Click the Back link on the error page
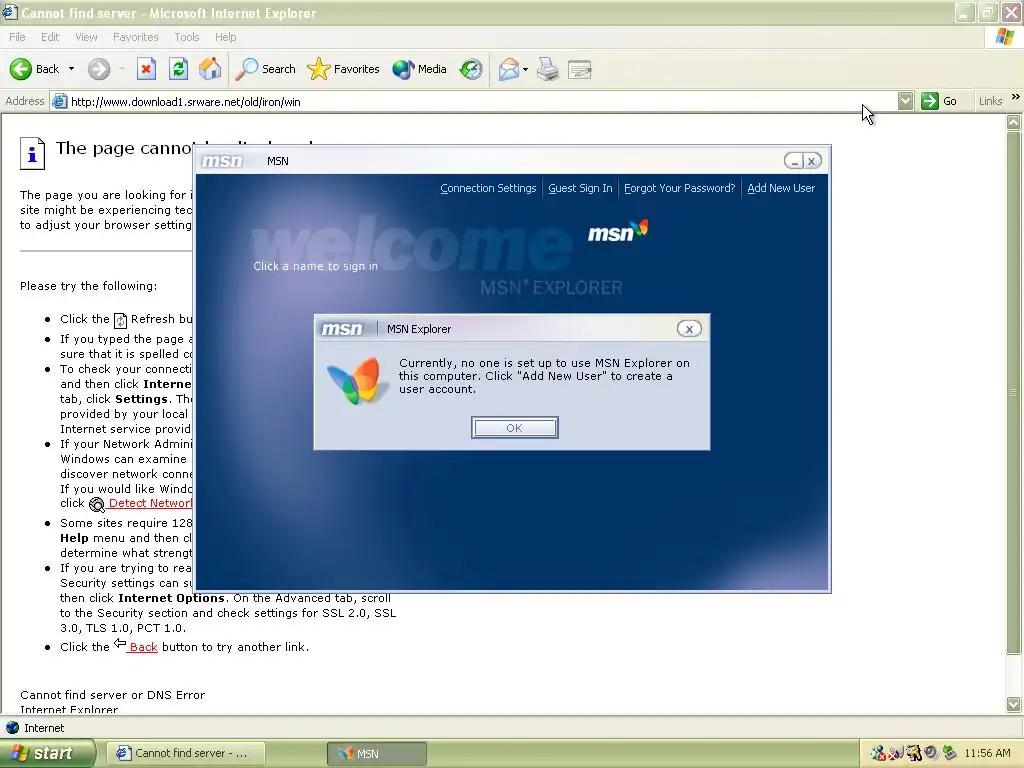This screenshot has height=768, width=1024. pos(144,647)
